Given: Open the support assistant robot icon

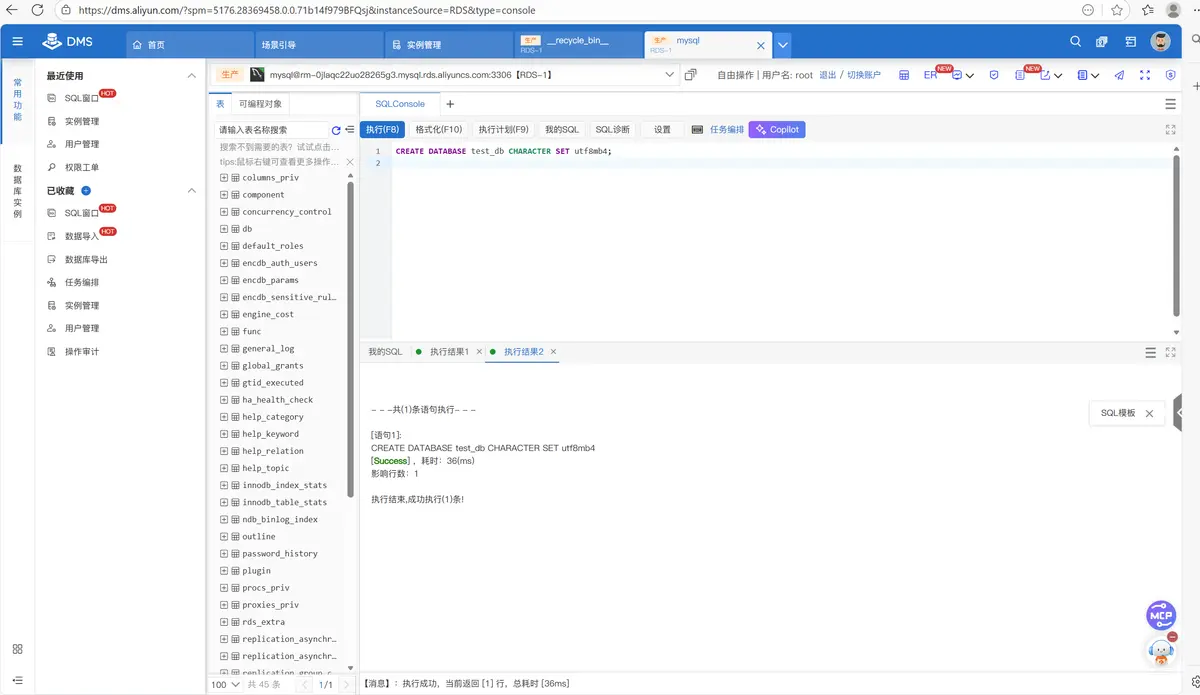Looking at the screenshot, I should [x=1160, y=651].
